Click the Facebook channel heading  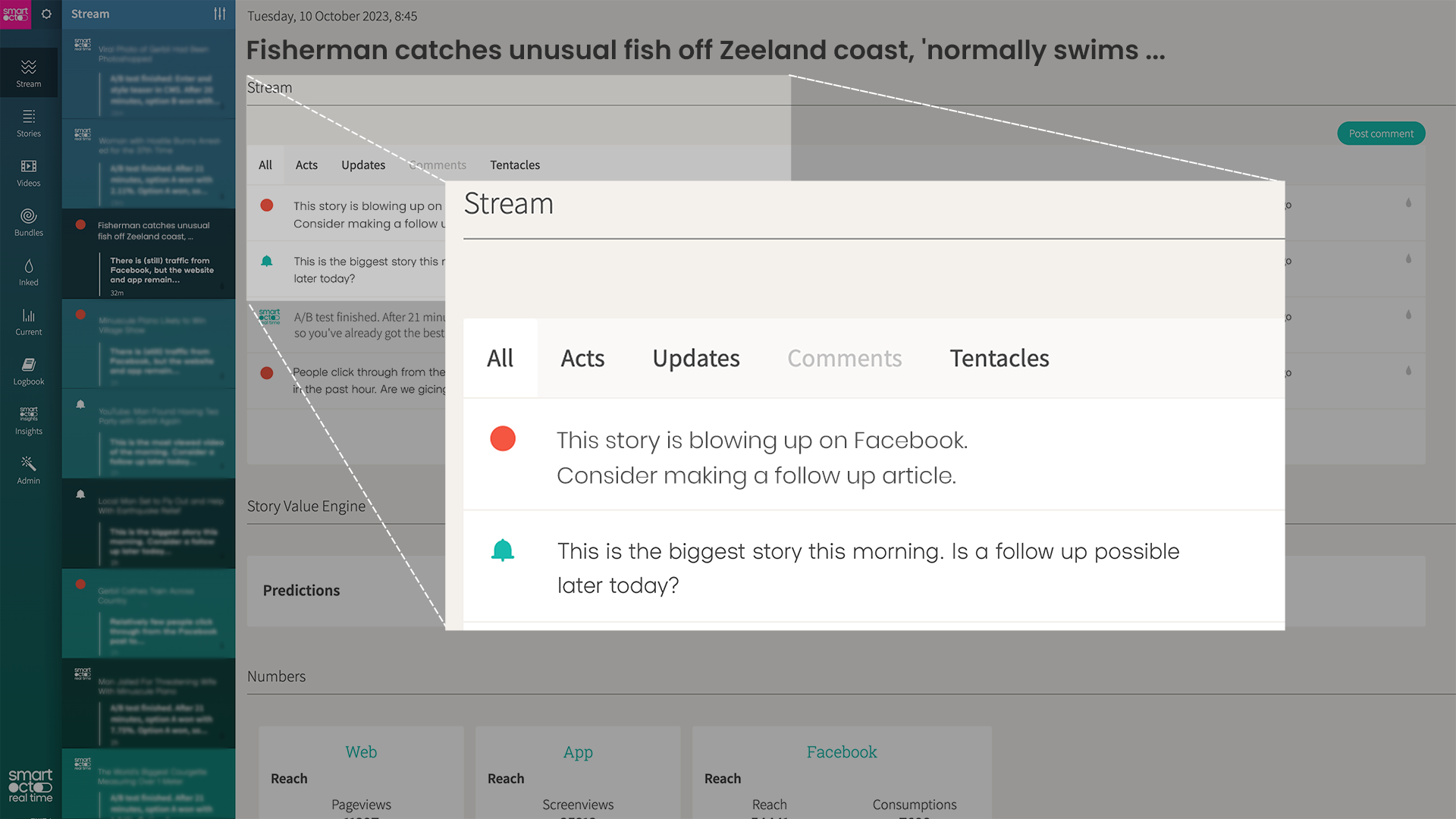(x=841, y=752)
